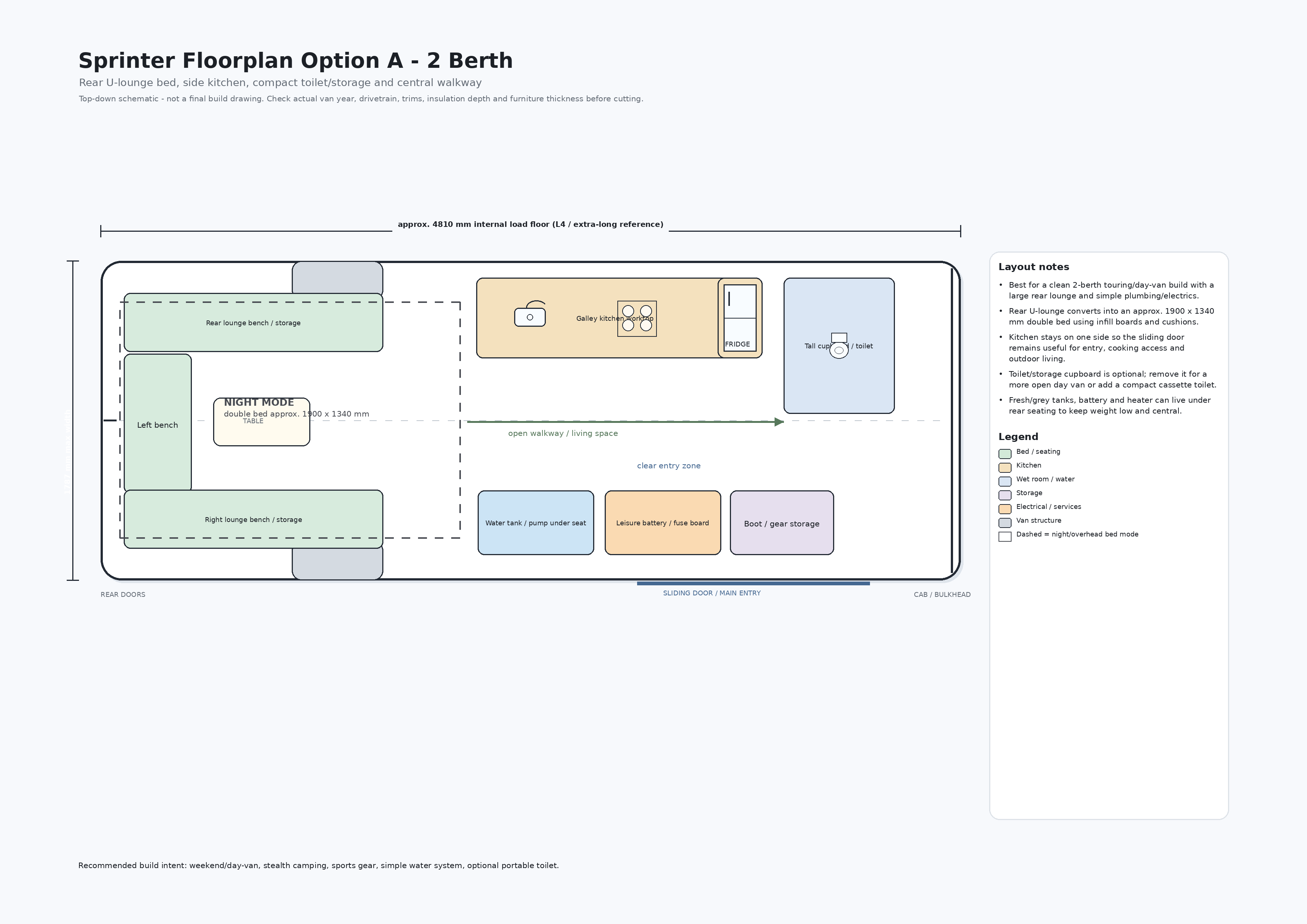
Task: Click the 'Best for a clean 2-berth' note
Action: tap(1111, 290)
